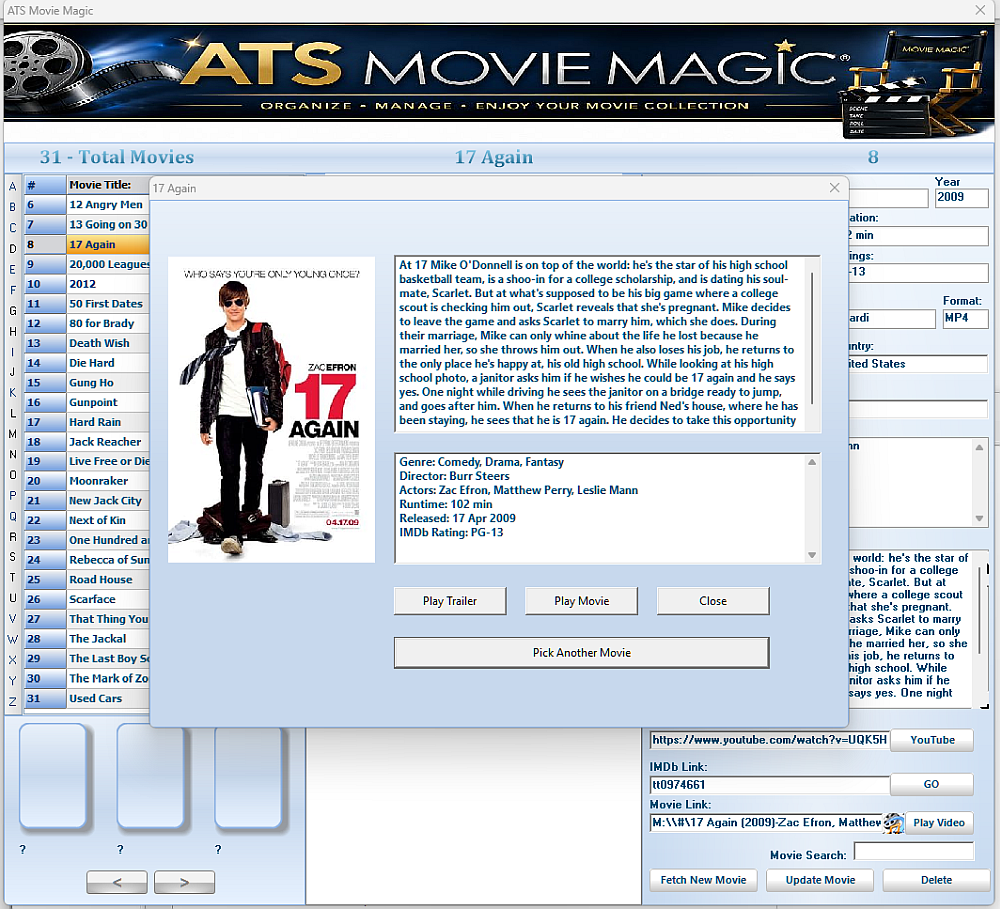
Task: Click the Play Video button
Action: [938, 823]
